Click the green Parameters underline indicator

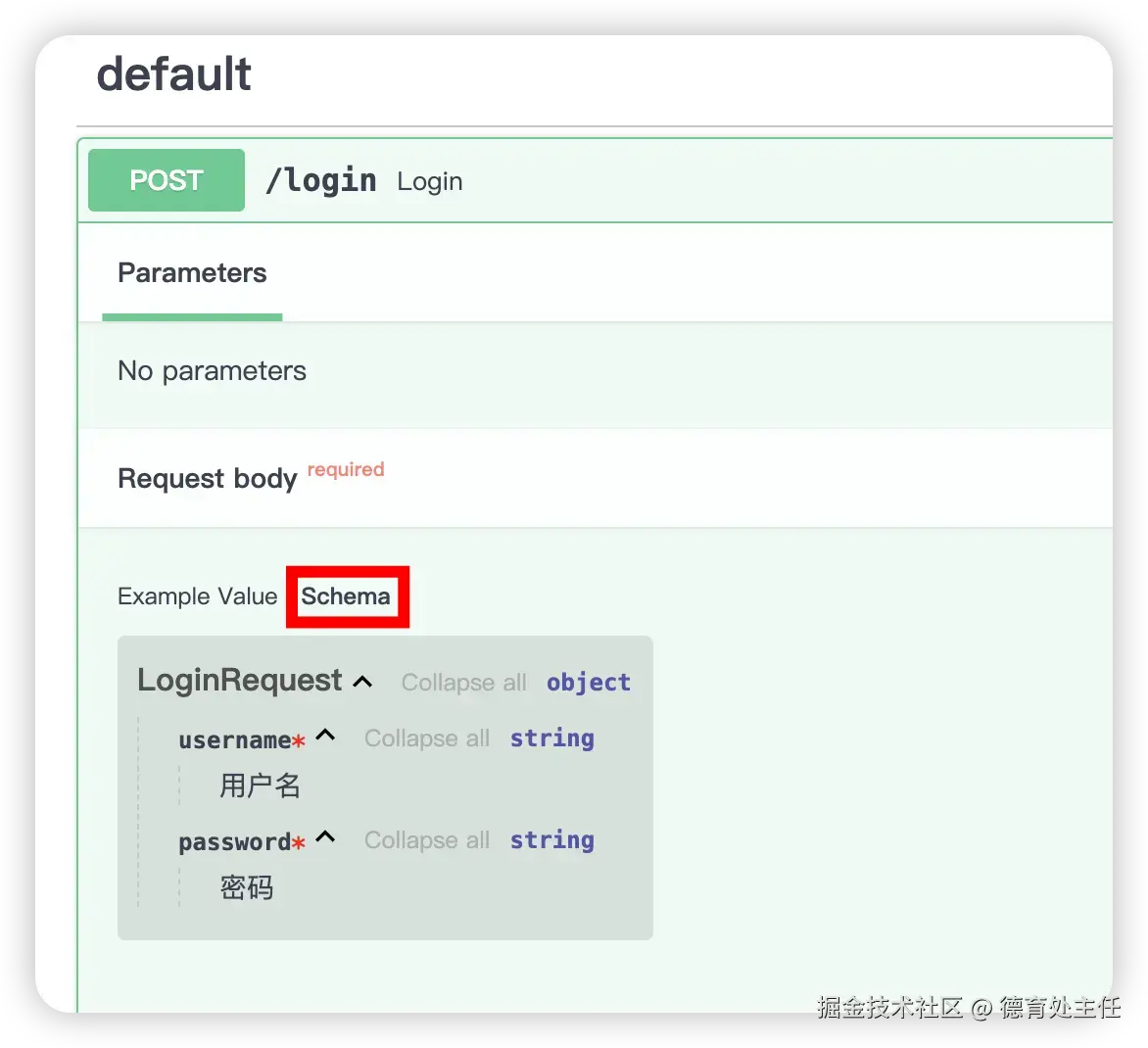click(192, 316)
